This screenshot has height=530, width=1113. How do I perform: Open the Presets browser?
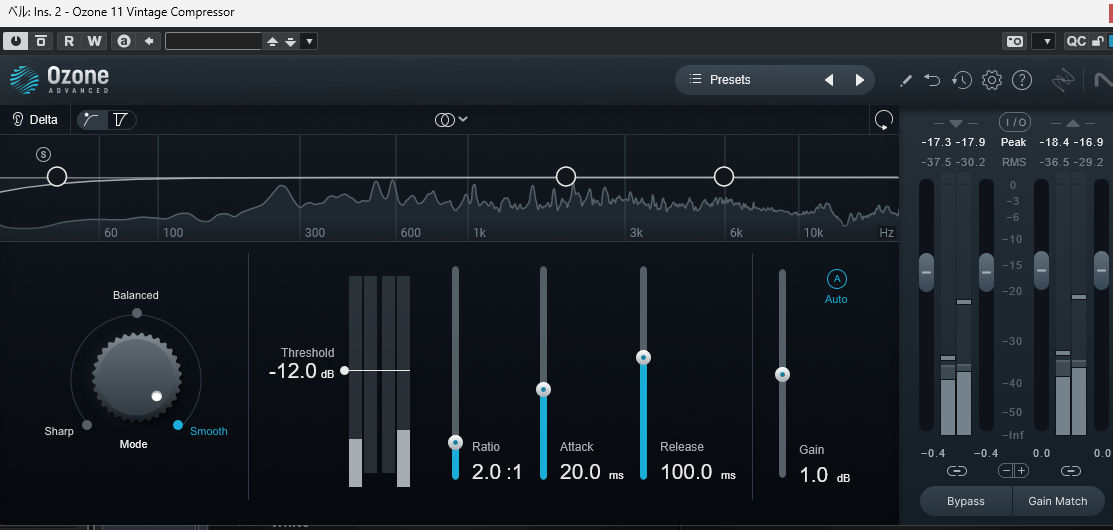pos(730,79)
